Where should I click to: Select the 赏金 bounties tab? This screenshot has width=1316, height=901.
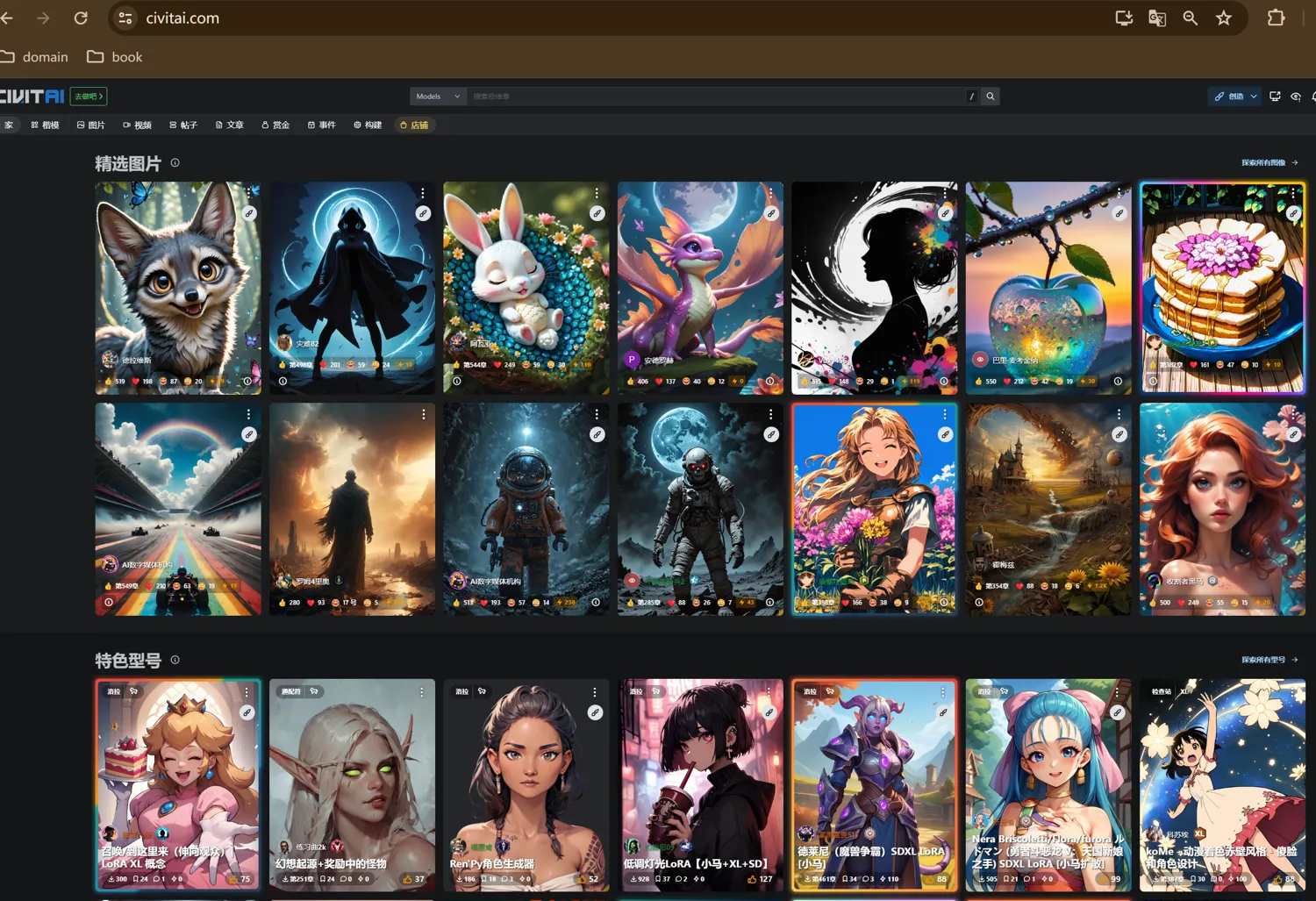tap(275, 125)
